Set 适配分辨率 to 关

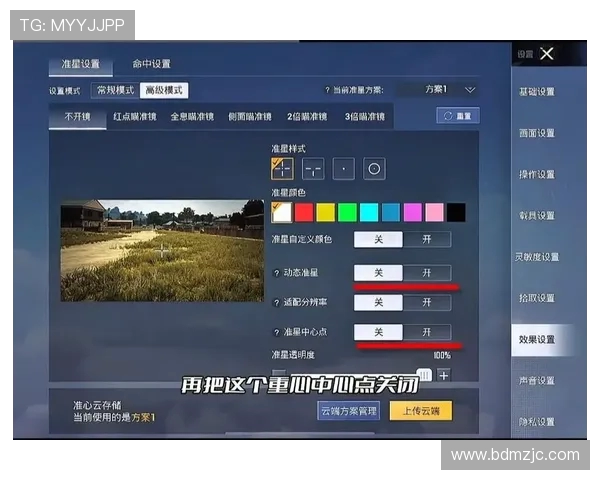(x=378, y=303)
